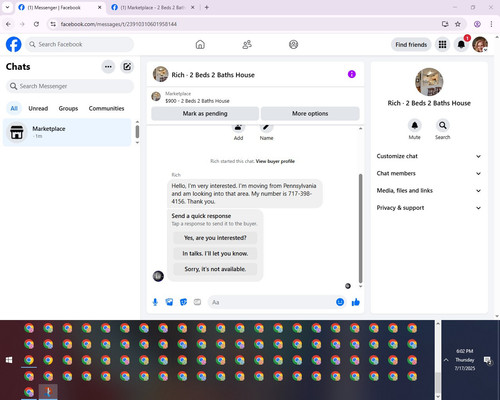This screenshot has height=400, width=500.
Task: Open the GIF picker icon
Action: 197,302
